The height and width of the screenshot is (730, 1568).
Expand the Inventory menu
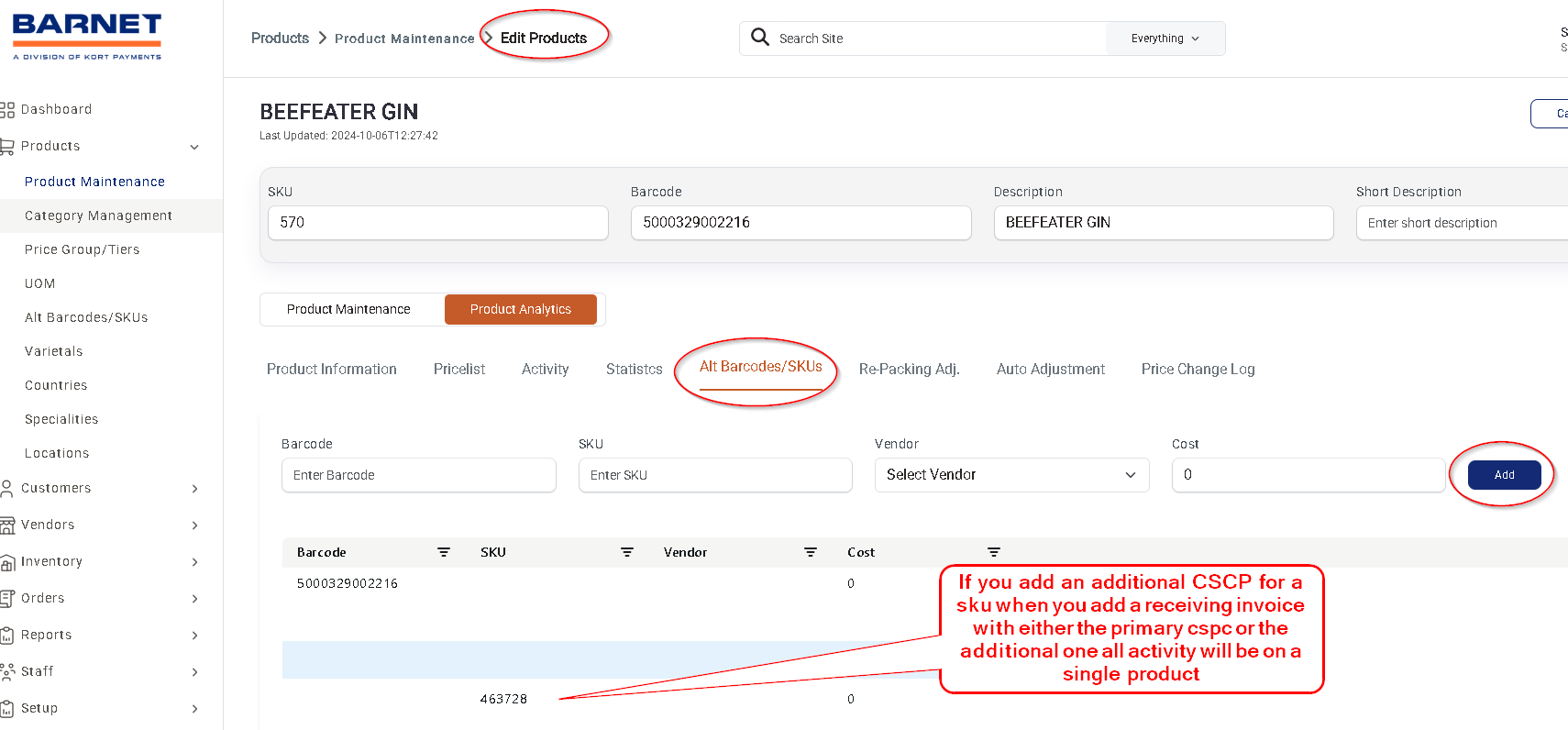coord(194,562)
